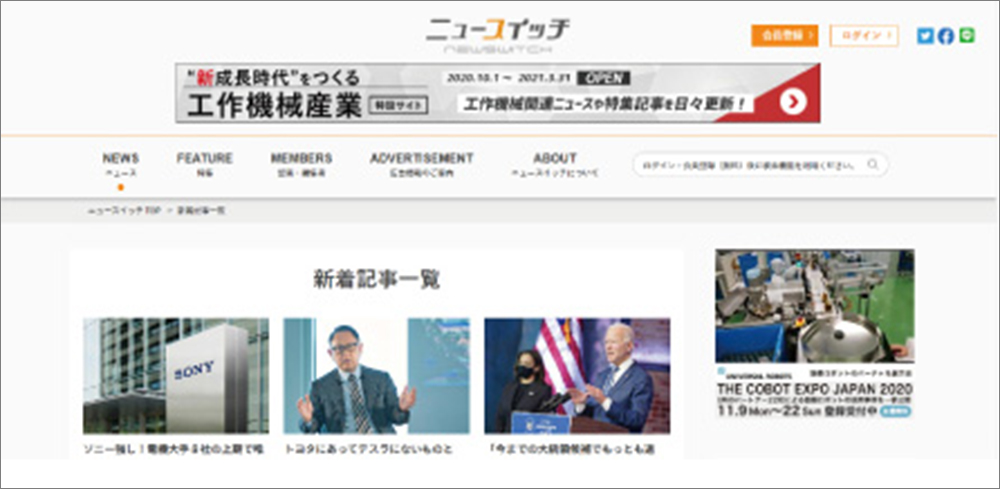Image resolution: width=1000 pixels, height=489 pixels.
Task: Go to ニュースイッチ TOP breadcrumb
Action: 125,210
